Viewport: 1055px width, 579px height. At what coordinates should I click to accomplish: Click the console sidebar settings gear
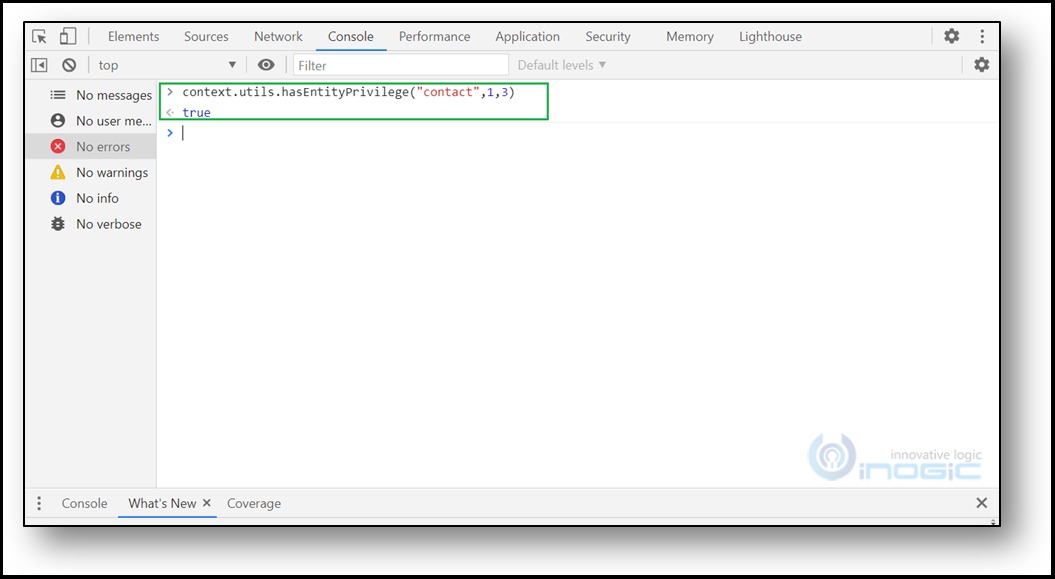click(981, 64)
